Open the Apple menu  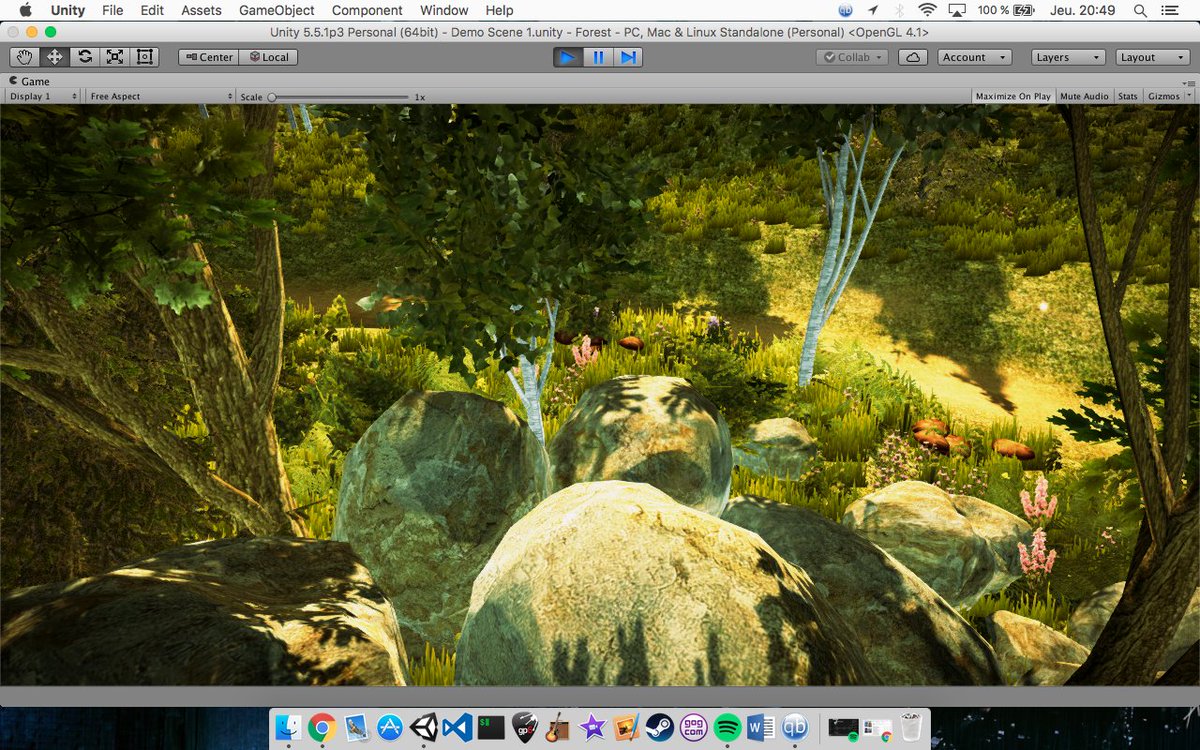tap(25, 10)
